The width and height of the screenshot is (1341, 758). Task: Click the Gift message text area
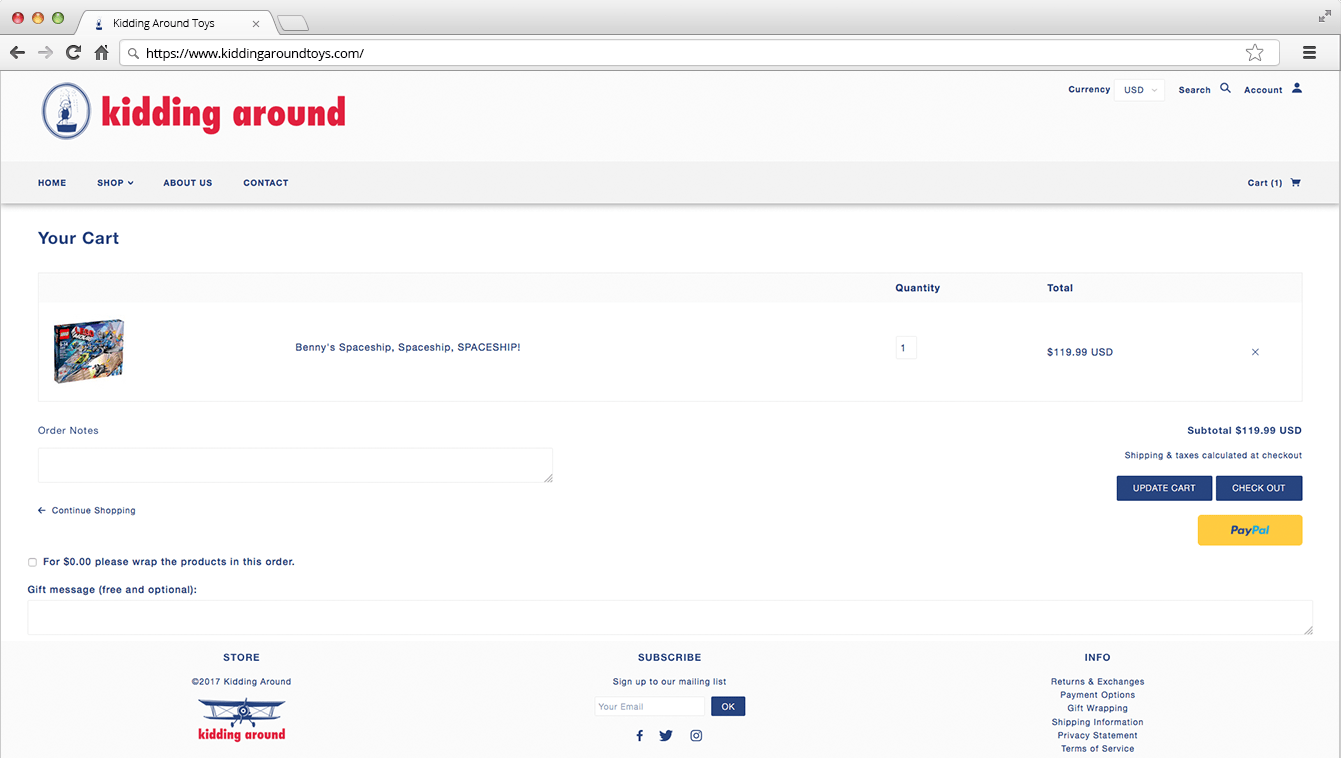(670, 617)
